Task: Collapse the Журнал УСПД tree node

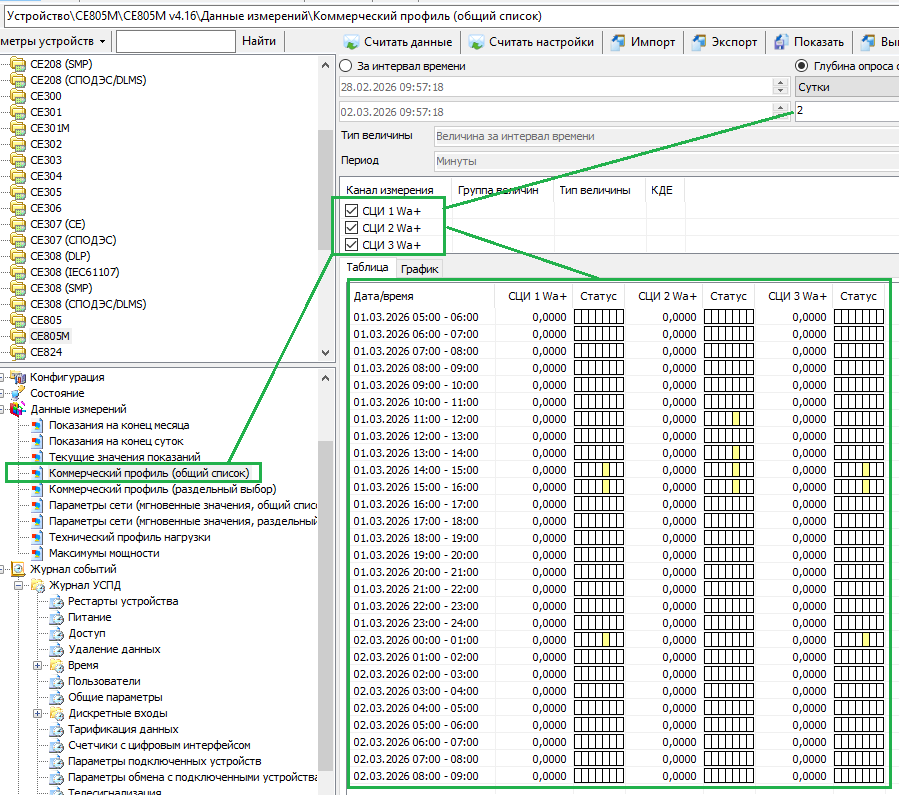Action: click(x=20, y=585)
